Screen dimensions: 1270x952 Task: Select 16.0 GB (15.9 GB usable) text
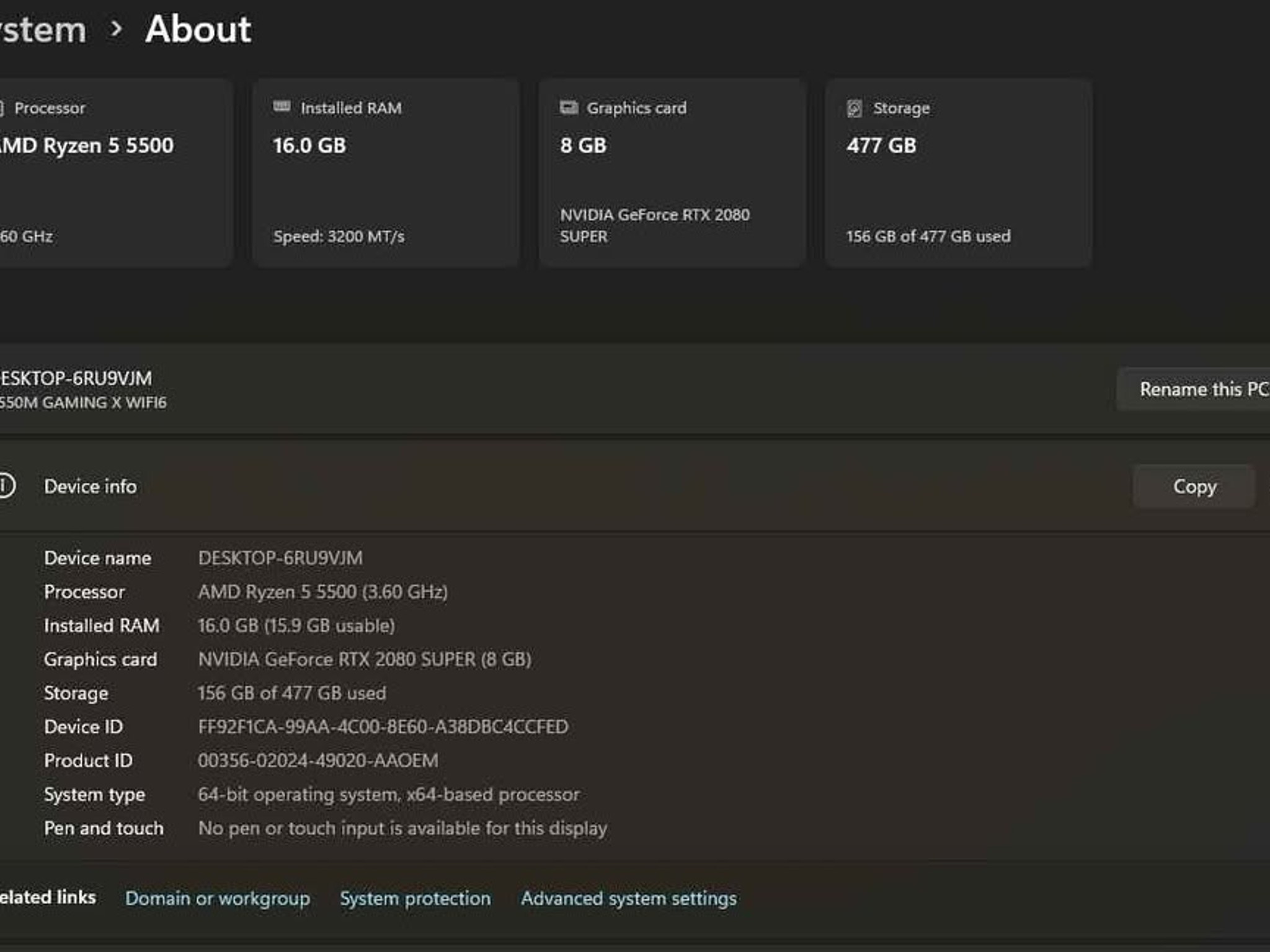coord(296,625)
